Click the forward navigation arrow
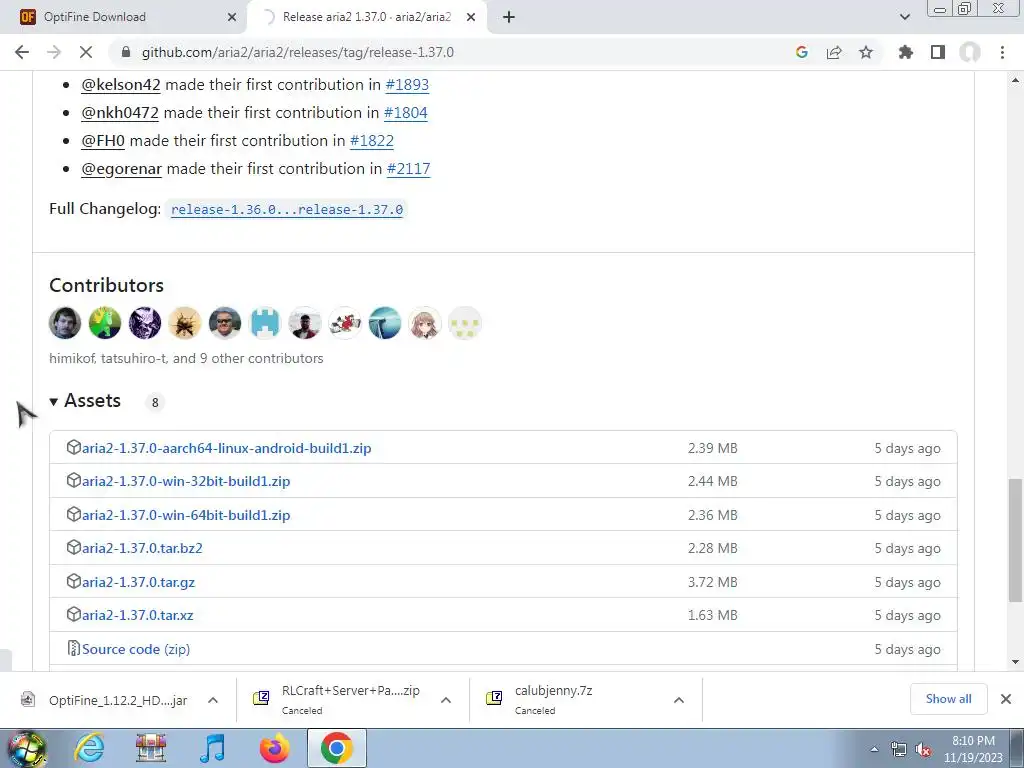Viewport: 1024px width, 768px height. pos(54,52)
